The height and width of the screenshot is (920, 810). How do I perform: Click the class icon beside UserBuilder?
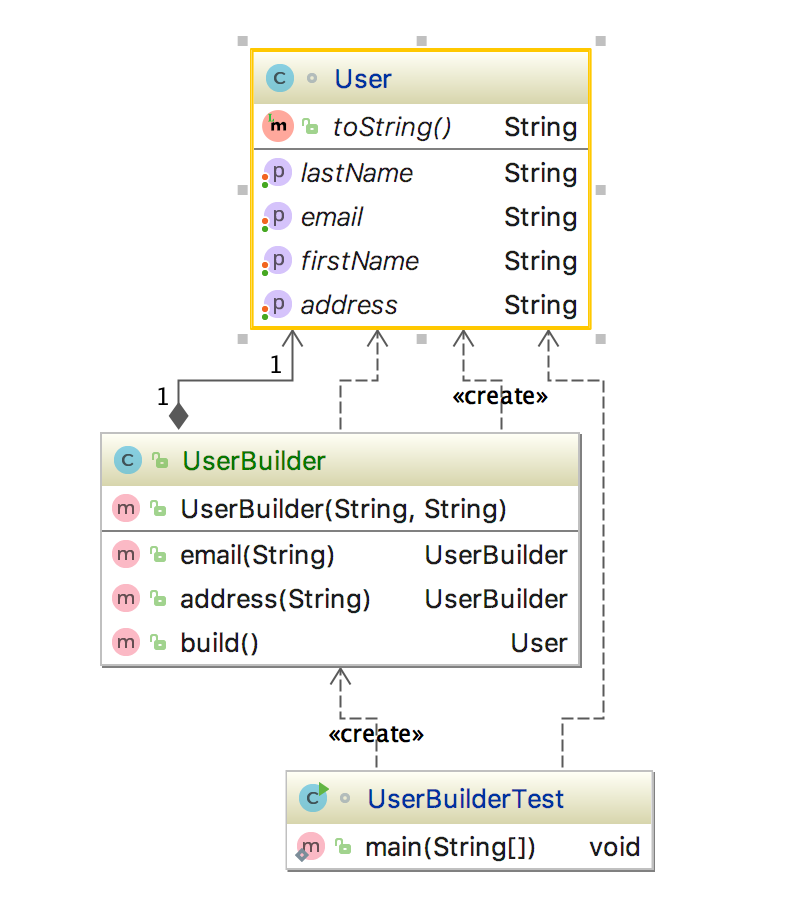point(127,460)
